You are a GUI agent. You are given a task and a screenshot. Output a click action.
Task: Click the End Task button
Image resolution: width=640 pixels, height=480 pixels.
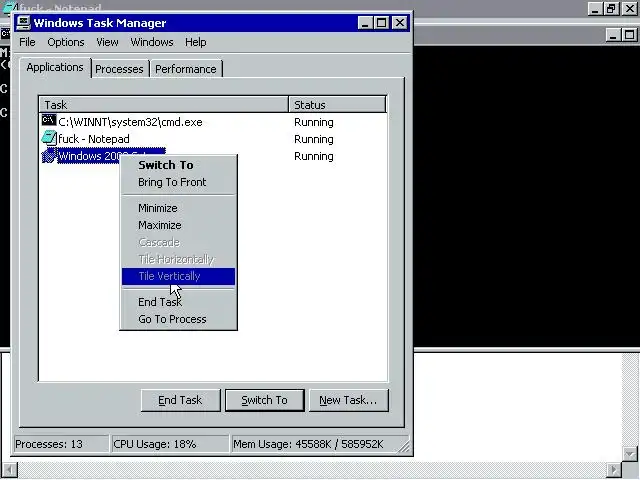point(180,400)
